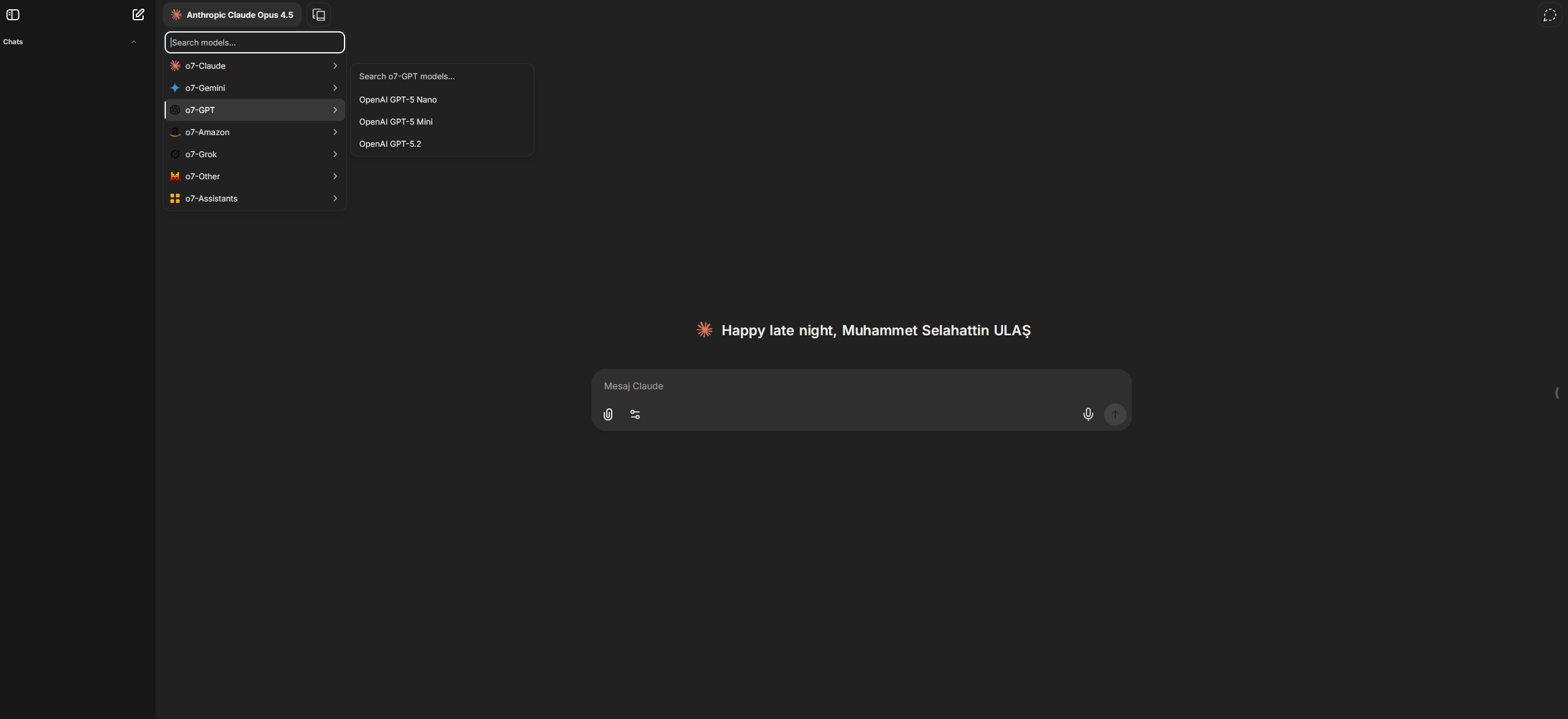Expand the o7-Gemini model group

click(x=254, y=88)
